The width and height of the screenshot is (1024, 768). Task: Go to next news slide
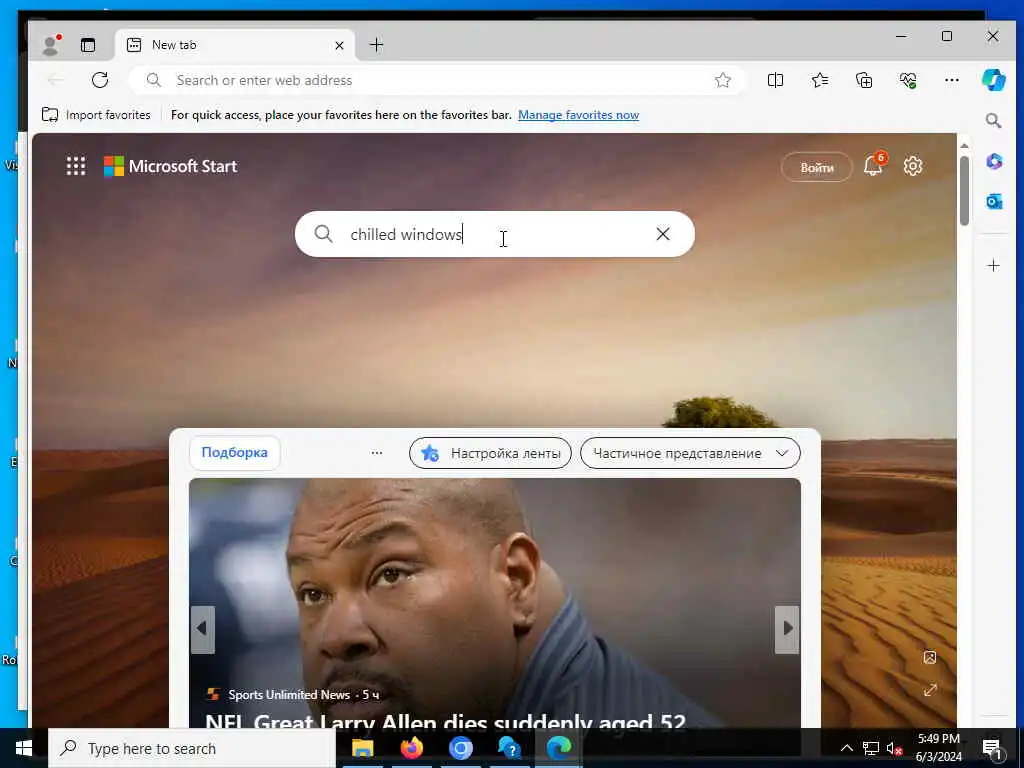click(787, 629)
